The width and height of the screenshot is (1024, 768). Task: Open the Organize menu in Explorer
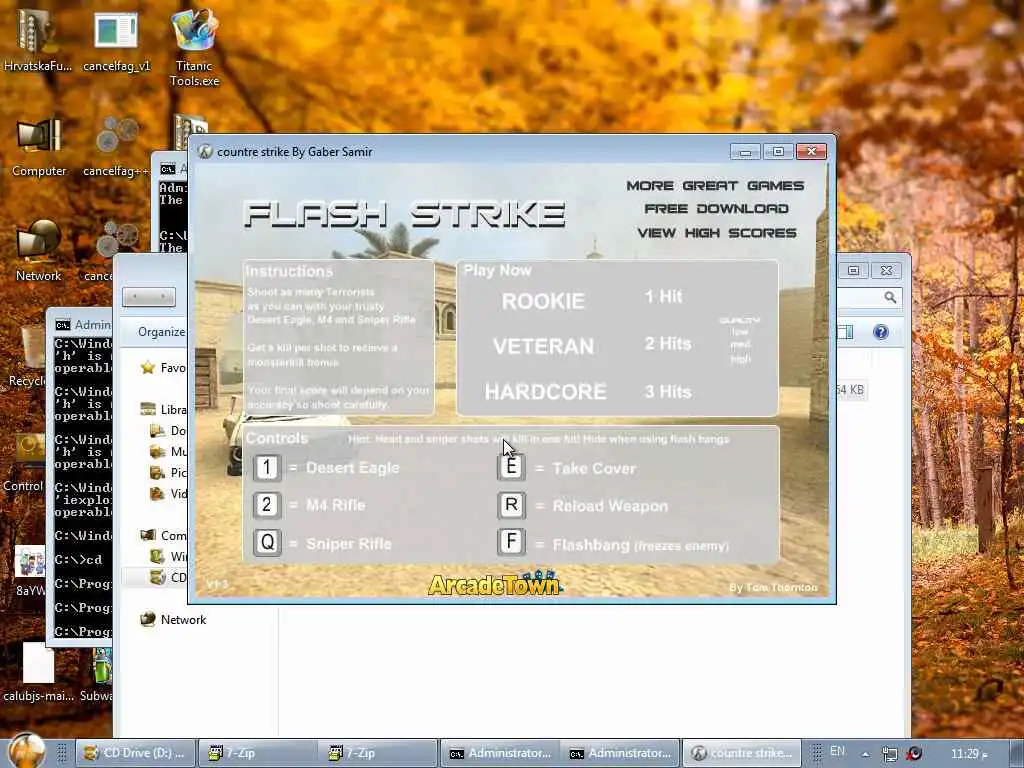[x=161, y=332]
